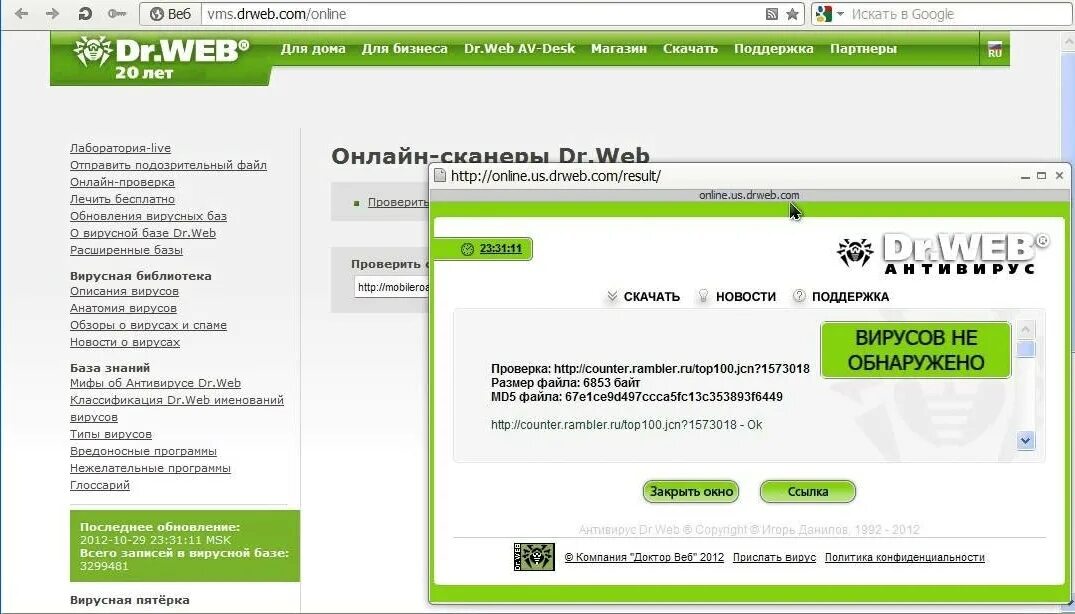This screenshot has height=614, width=1075.
Task: Open Мифы об Антивирусе Dr.Web link
Action: click(x=155, y=383)
